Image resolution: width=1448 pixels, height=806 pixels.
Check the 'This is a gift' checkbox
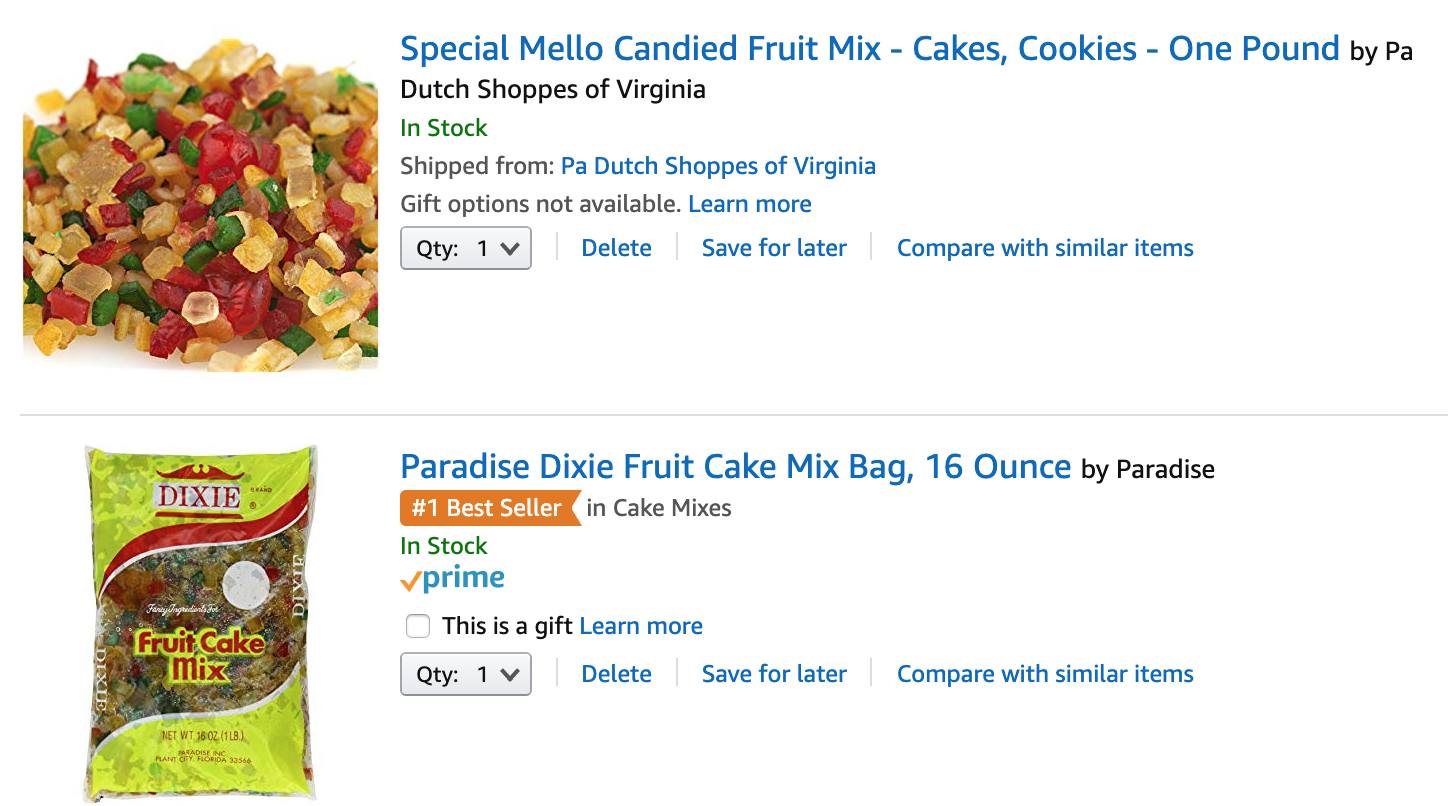[418, 626]
